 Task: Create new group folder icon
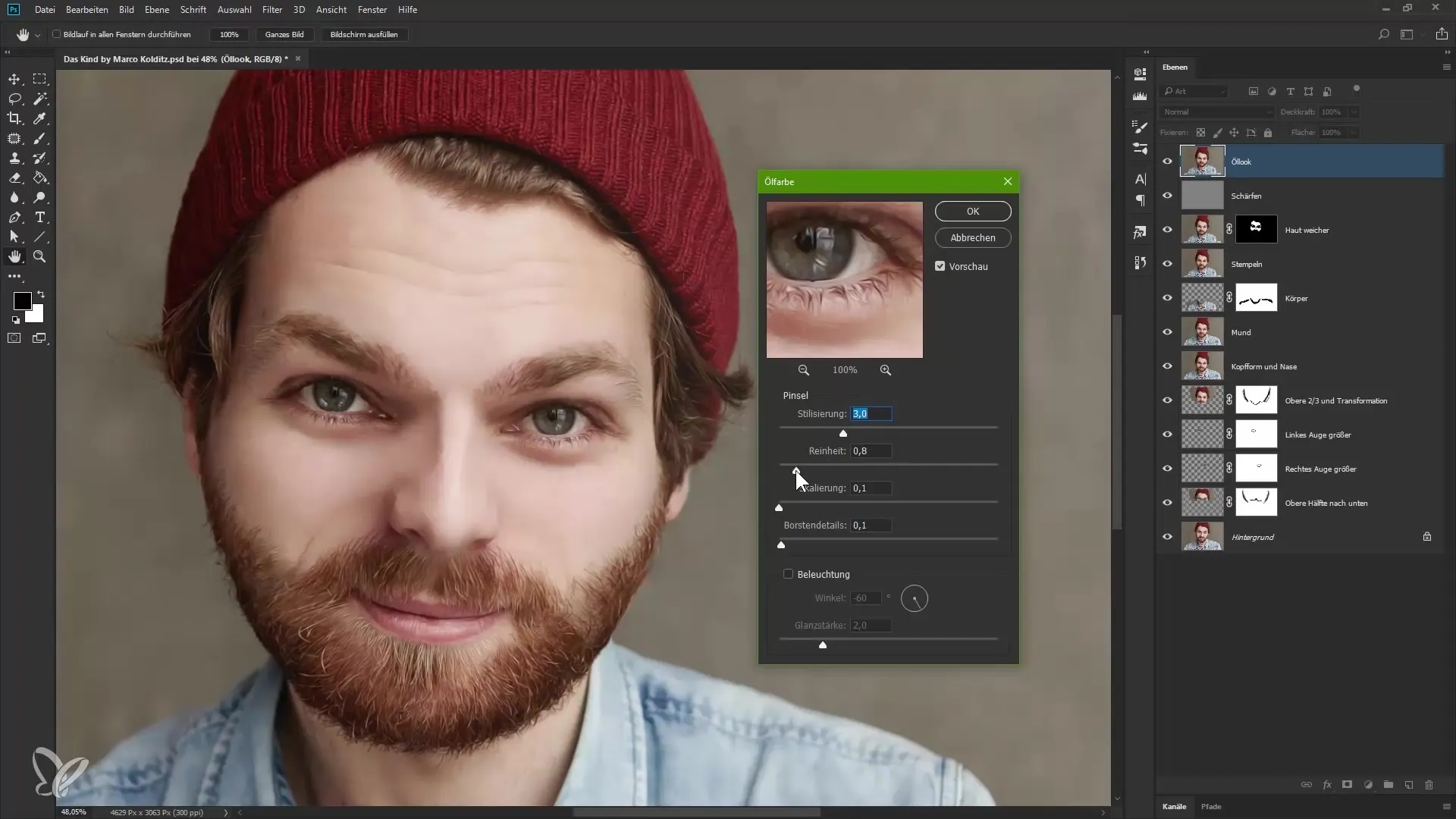coord(1389,785)
